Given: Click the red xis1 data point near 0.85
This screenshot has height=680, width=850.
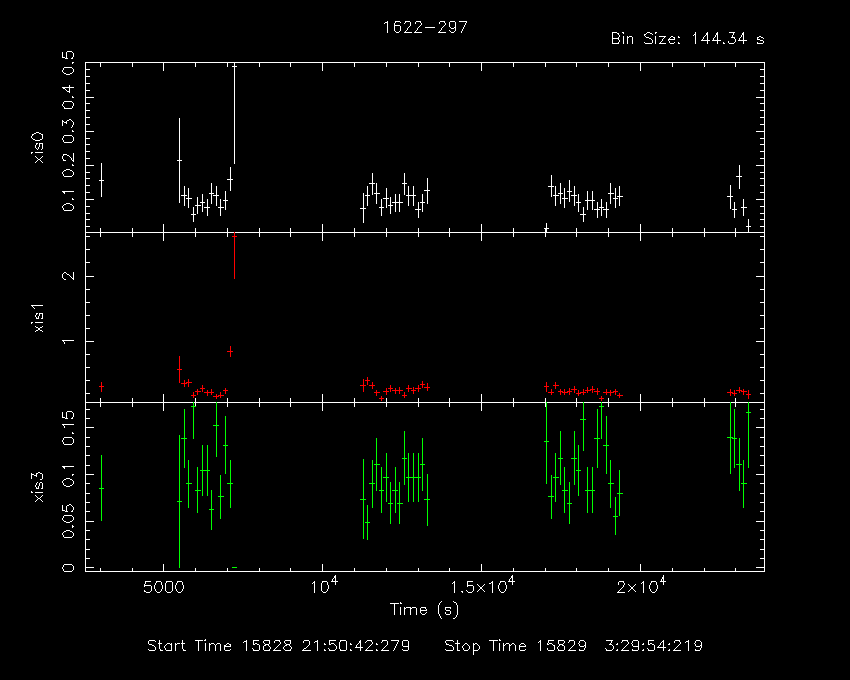Looking at the screenshot, I should [x=230, y=351].
